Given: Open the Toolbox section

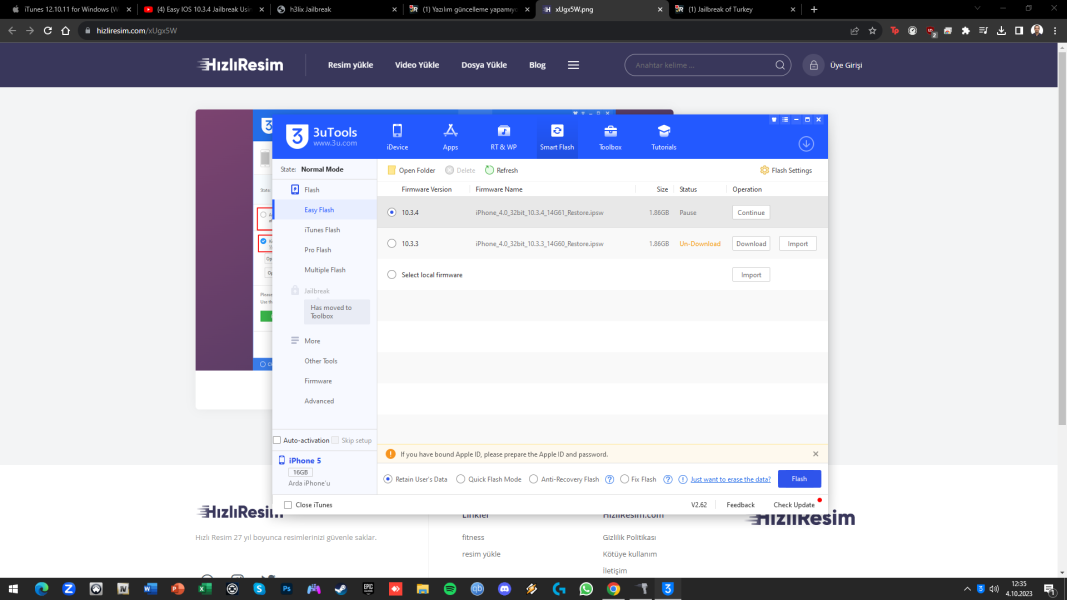Looking at the screenshot, I should [610, 136].
